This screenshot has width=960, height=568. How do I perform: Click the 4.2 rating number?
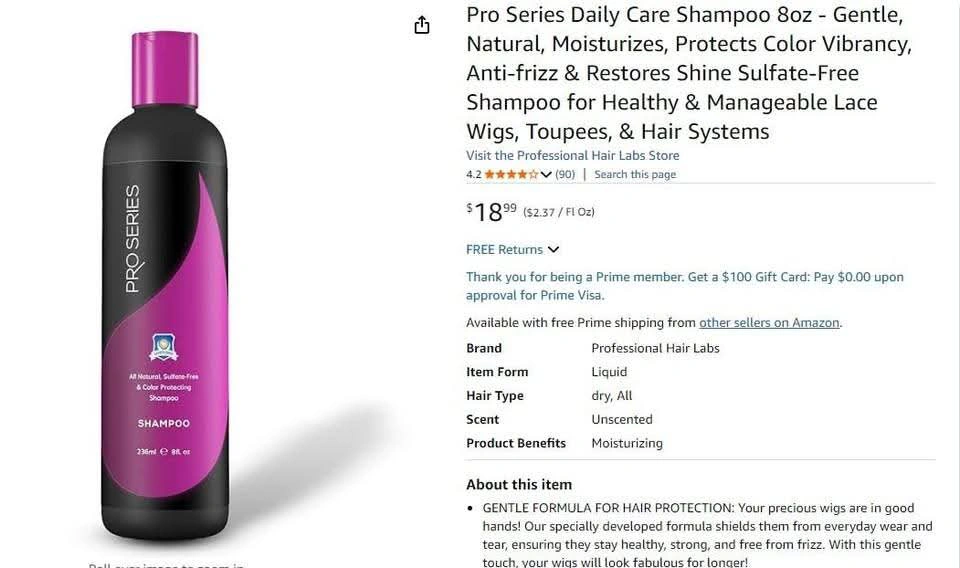pos(473,174)
